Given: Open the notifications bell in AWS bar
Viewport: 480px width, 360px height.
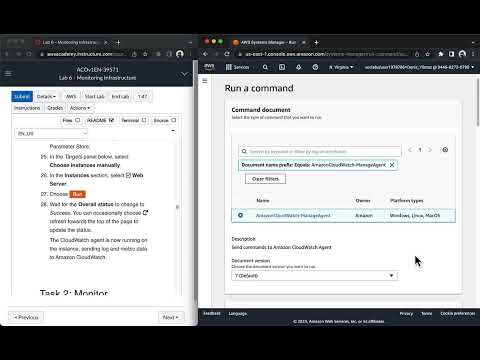Looking at the screenshot, I should pos(299,67).
